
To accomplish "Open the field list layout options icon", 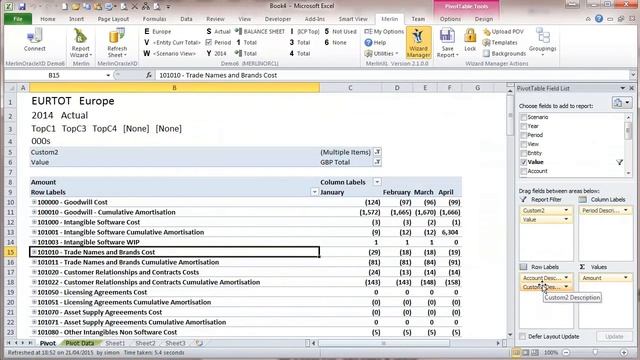I will tap(622, 103).
